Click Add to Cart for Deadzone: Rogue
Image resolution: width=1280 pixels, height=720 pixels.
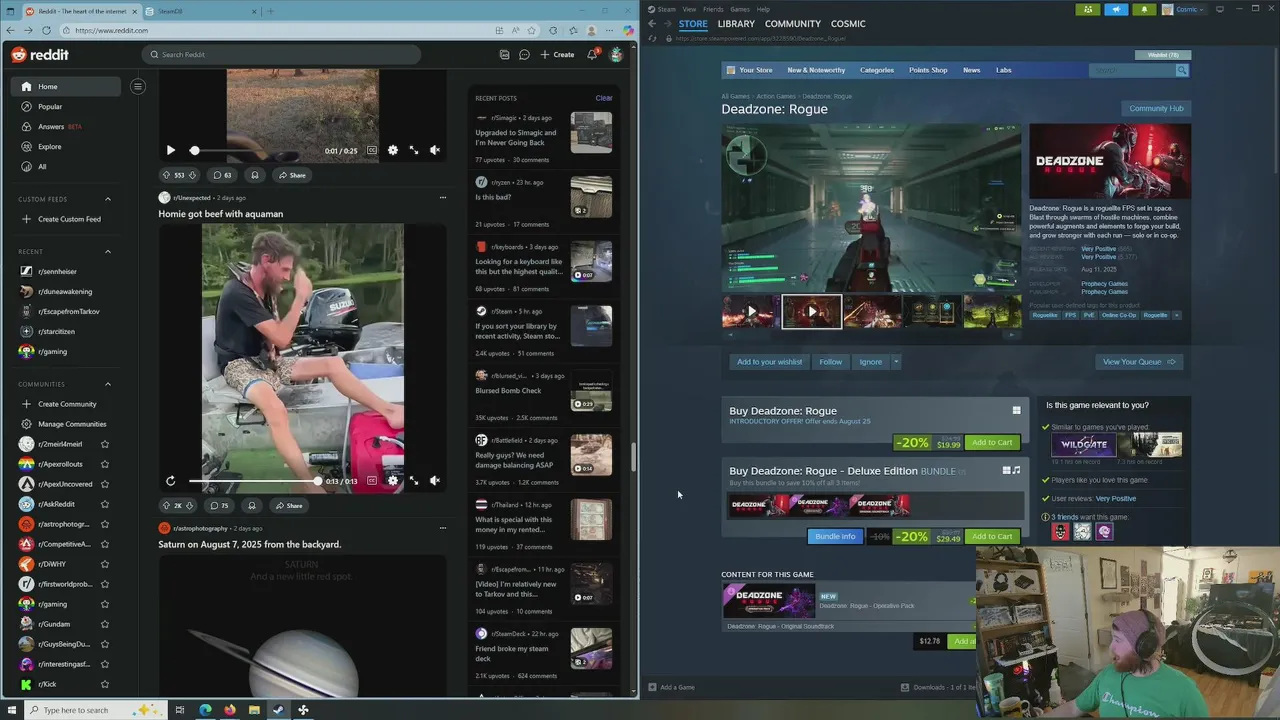click(x=992, y=442)
